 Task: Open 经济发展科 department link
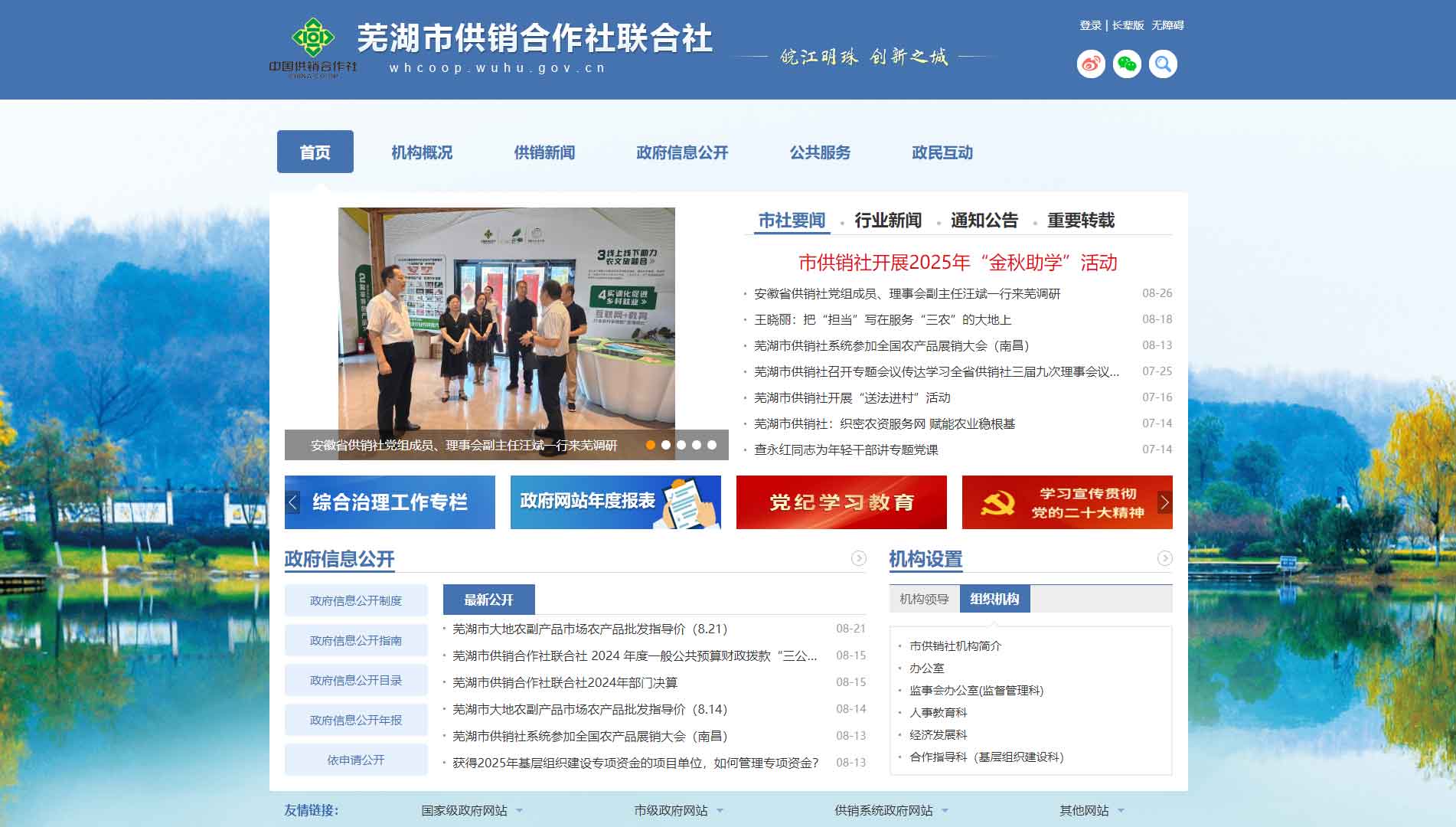pyautogui.click(x=938, y=734)
